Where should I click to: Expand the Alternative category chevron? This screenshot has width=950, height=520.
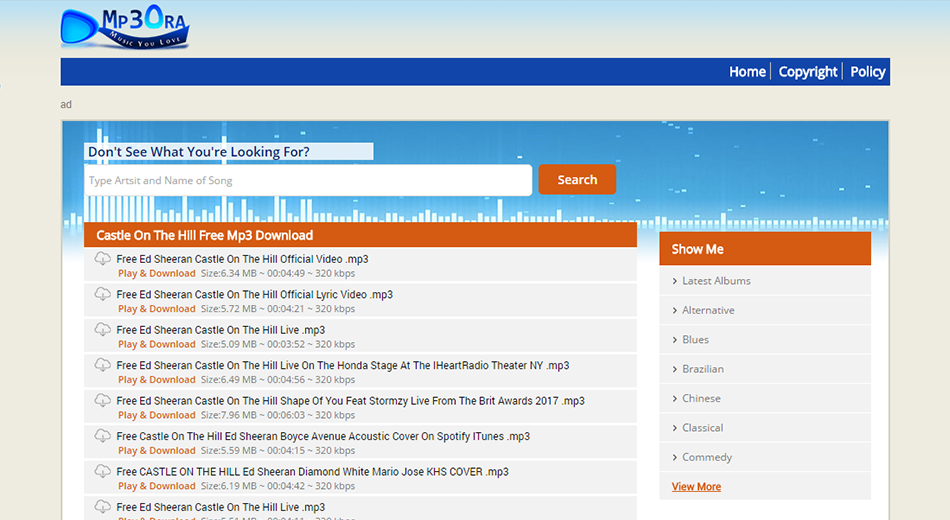point(674,310)
